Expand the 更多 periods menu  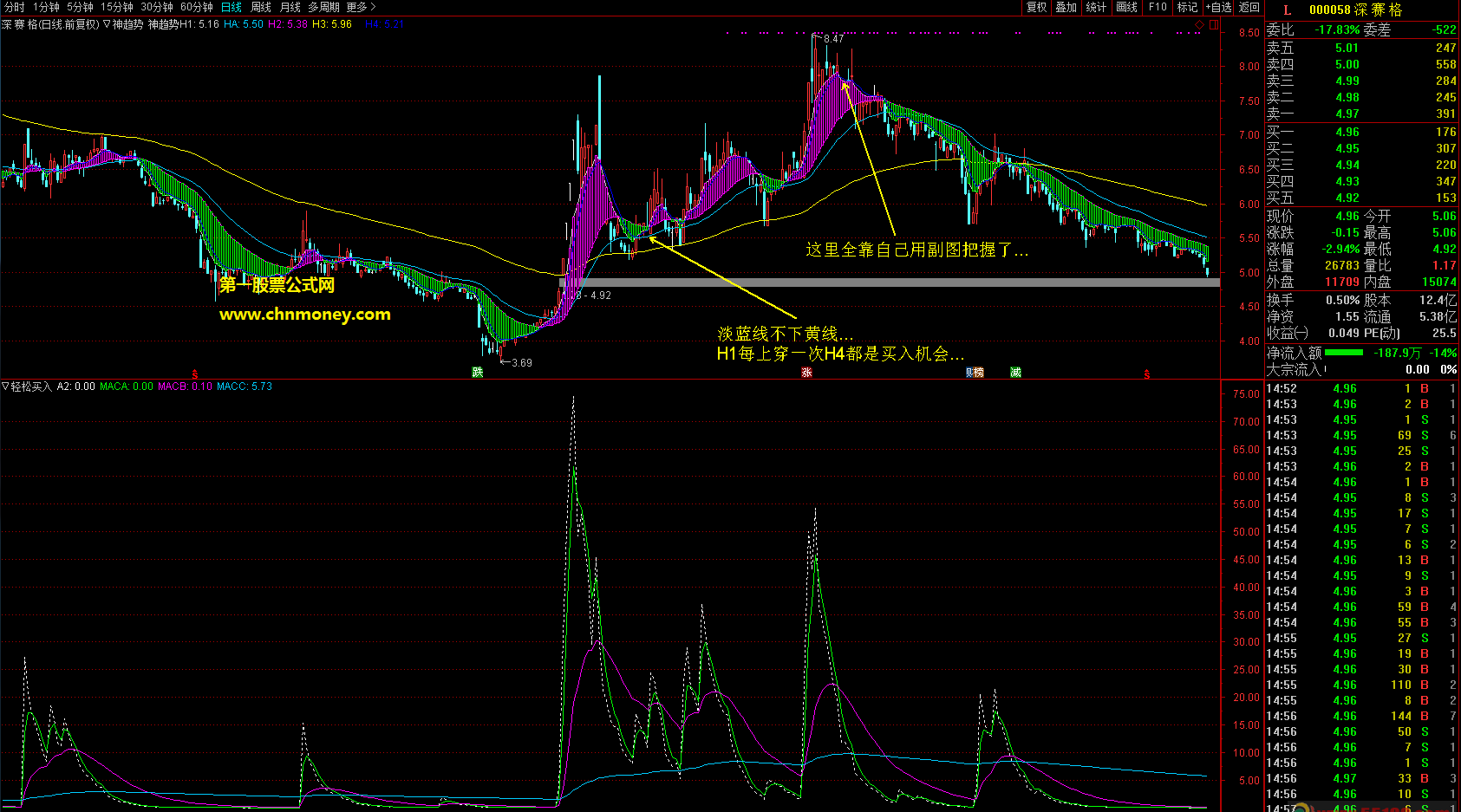click(x=361, y=7)
